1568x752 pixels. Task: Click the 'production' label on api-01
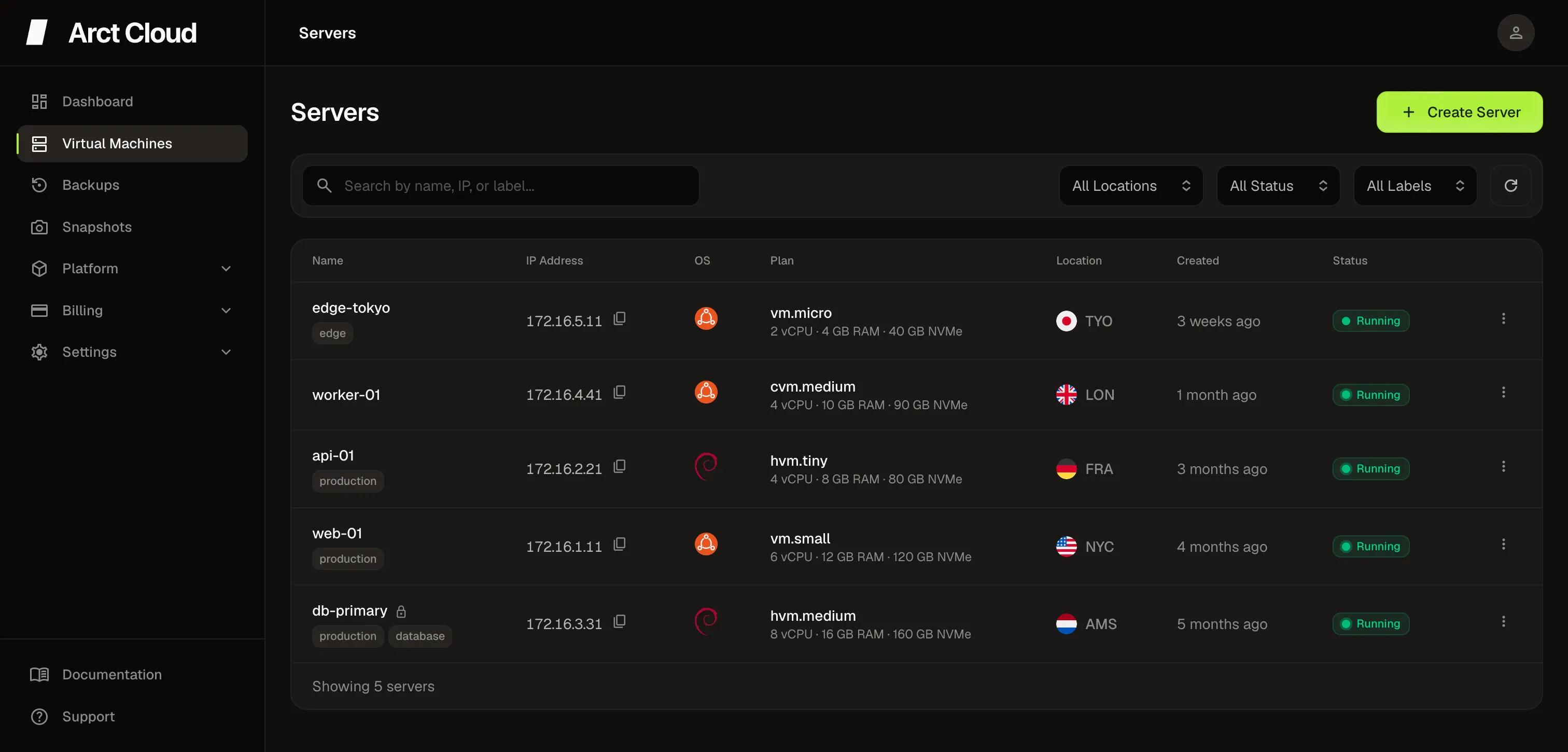[347, 481]
